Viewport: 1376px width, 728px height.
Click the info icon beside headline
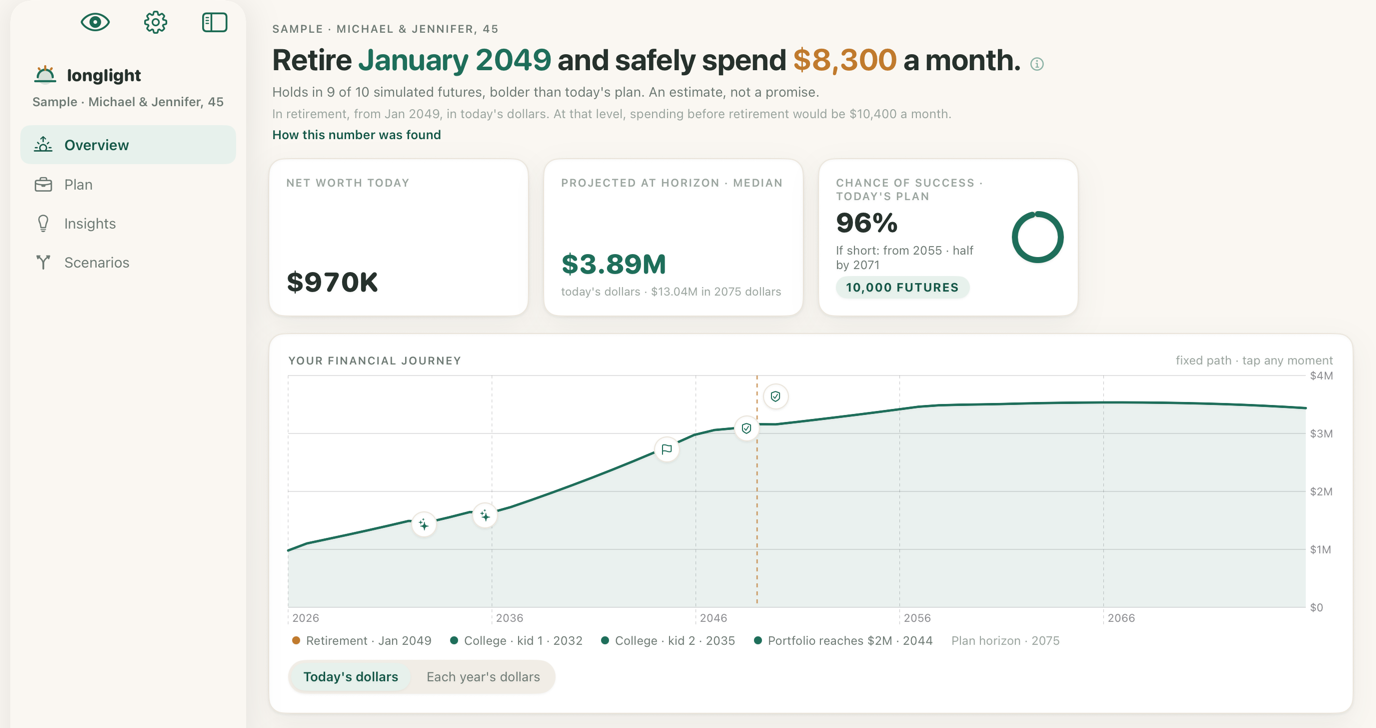tap(1037, 64)
